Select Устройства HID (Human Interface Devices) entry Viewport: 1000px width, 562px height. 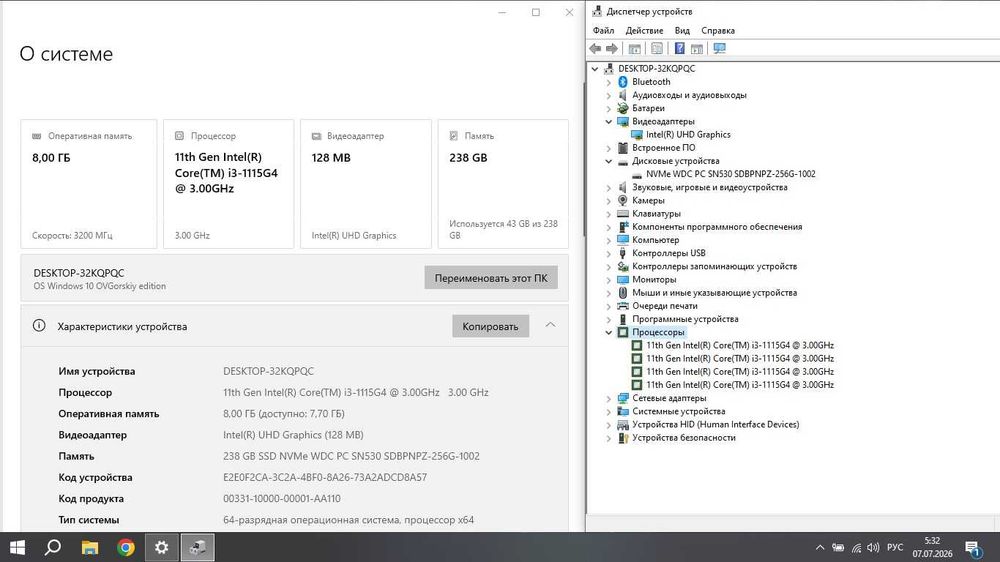point(716,425)
